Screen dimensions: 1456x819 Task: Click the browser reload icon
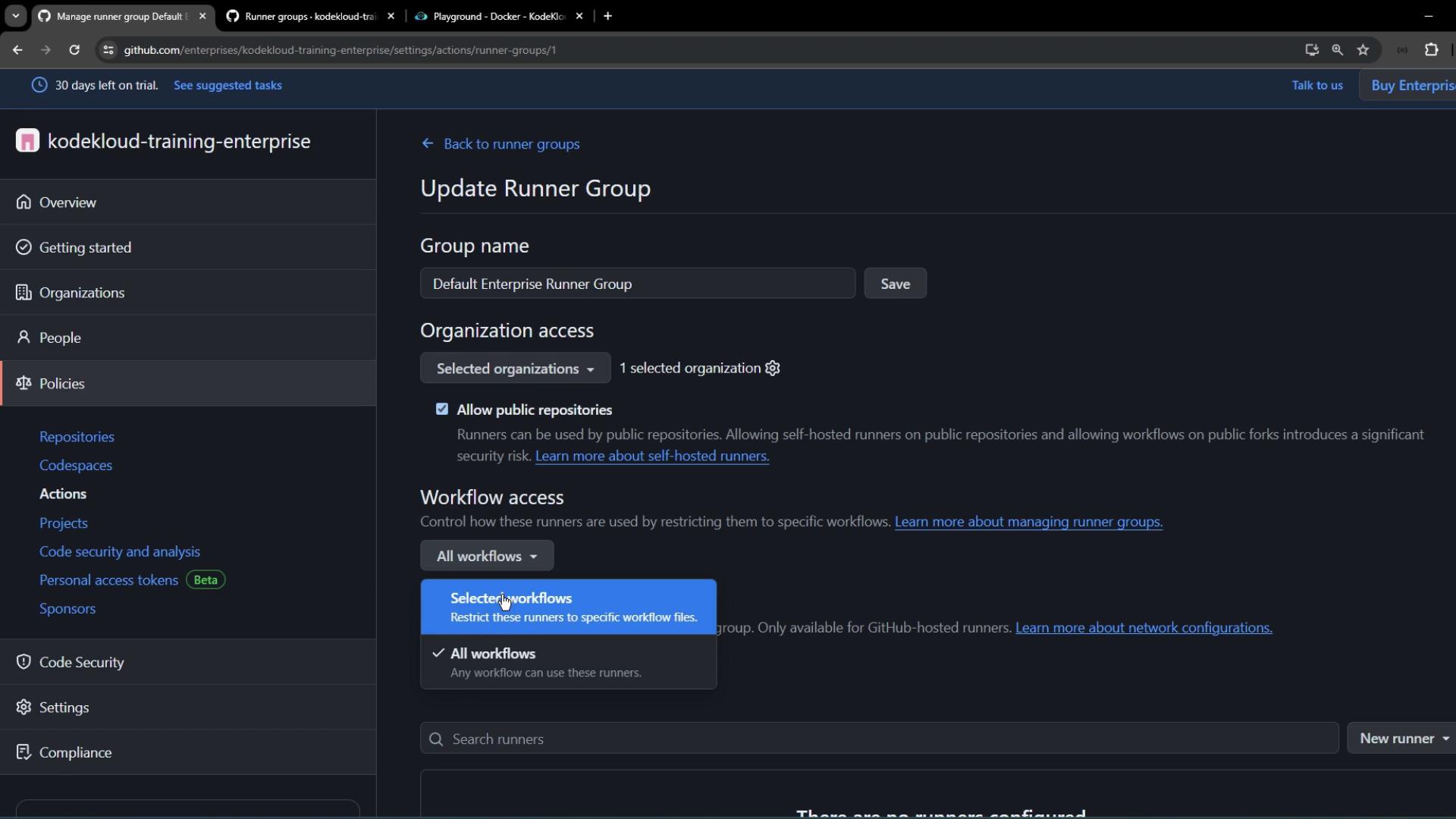pyautogui.click(x=74, y=50)
